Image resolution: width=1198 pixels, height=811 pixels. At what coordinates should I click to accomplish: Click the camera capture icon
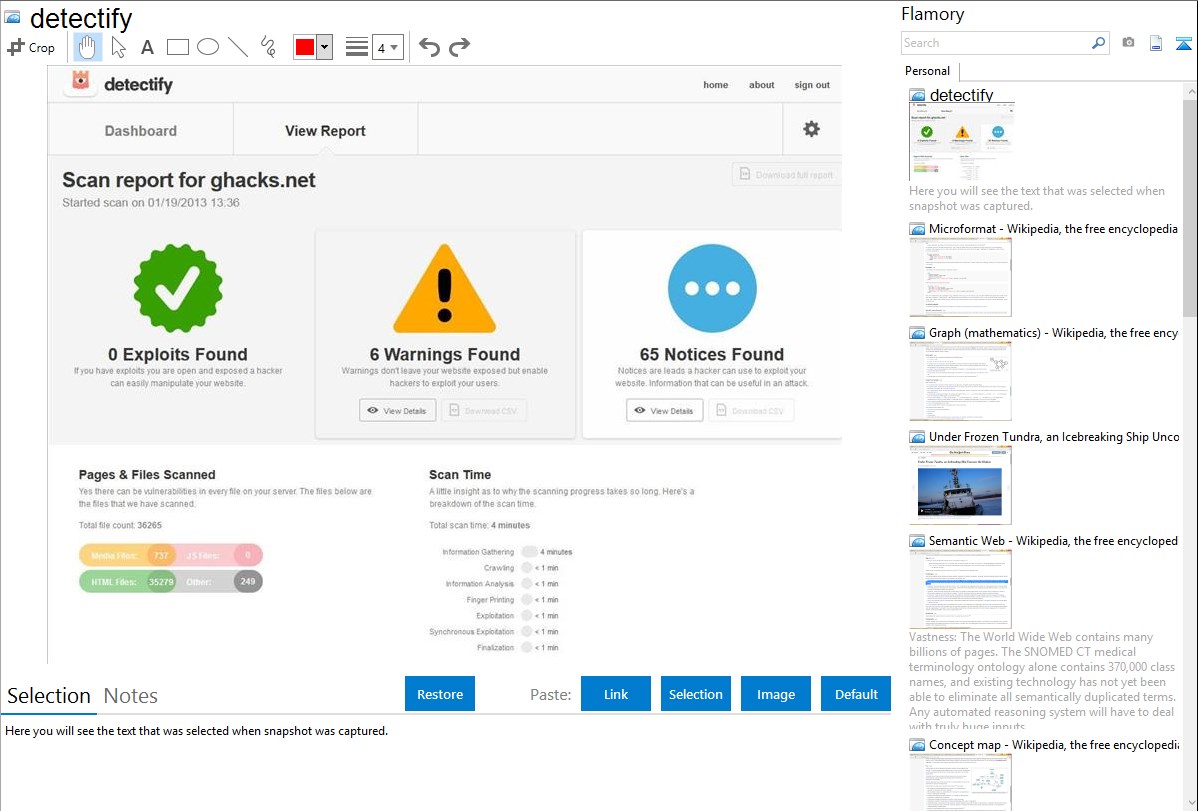pos(1128,43)
